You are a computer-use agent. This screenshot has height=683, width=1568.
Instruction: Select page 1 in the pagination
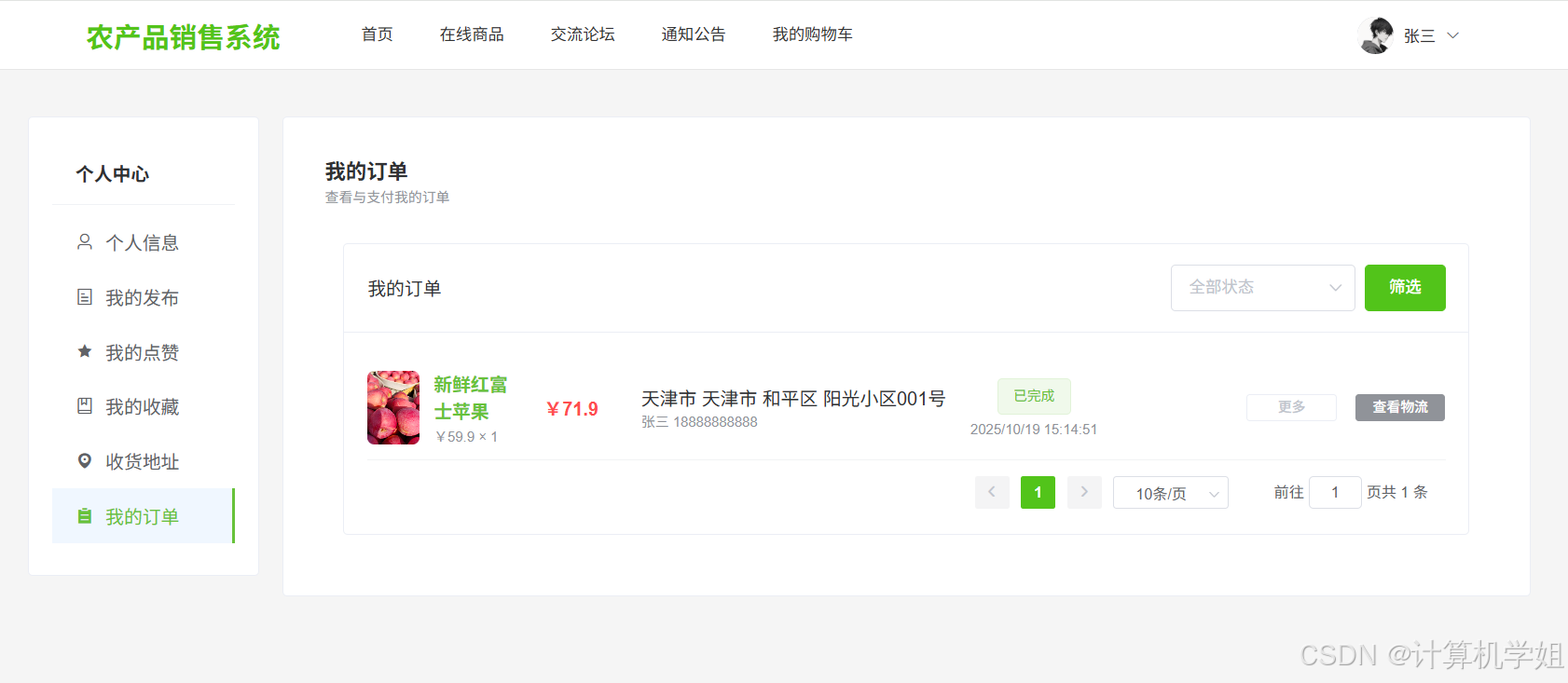click(1038, 492)
